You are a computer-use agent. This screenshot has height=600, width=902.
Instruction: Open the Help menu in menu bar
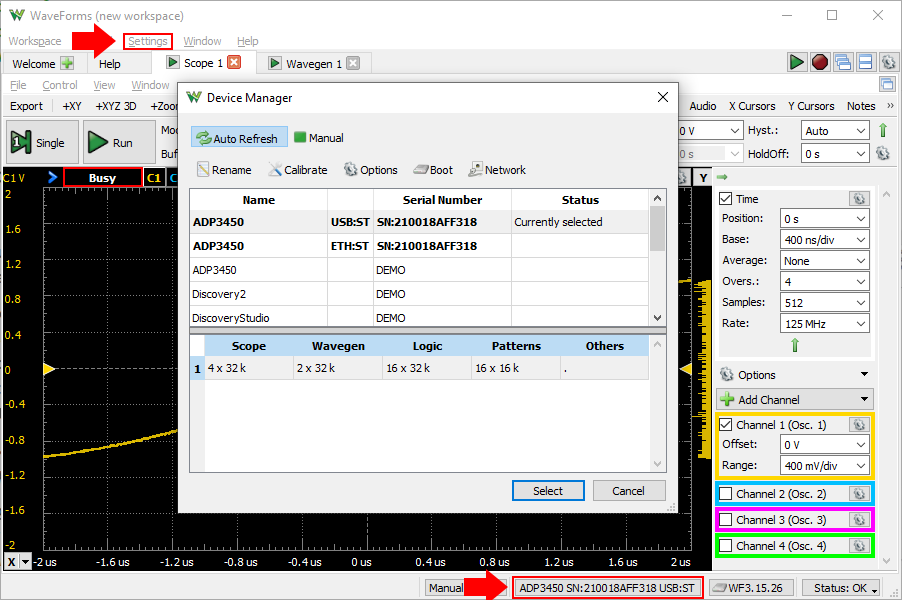pyautogui.click(x=247, y=41)
